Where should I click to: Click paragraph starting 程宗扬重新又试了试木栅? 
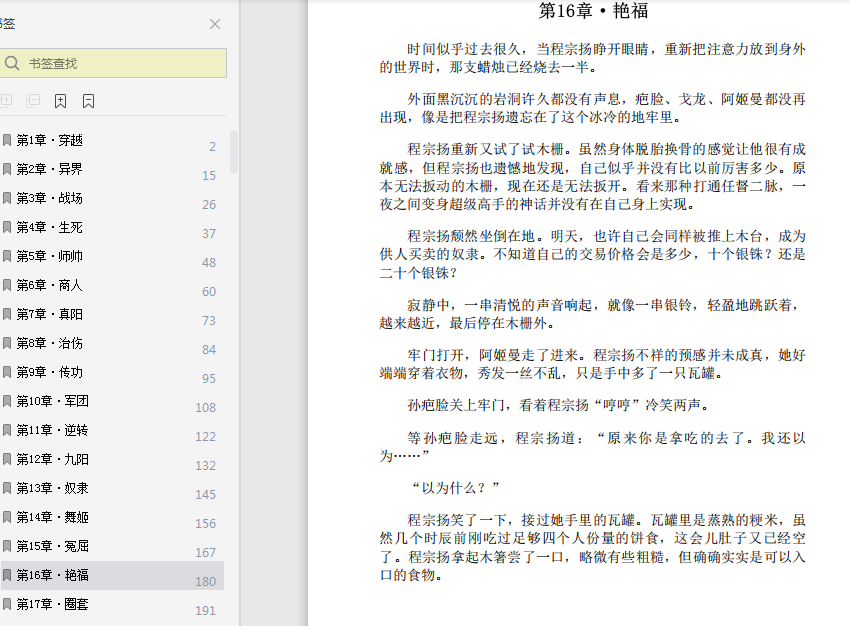593,177
